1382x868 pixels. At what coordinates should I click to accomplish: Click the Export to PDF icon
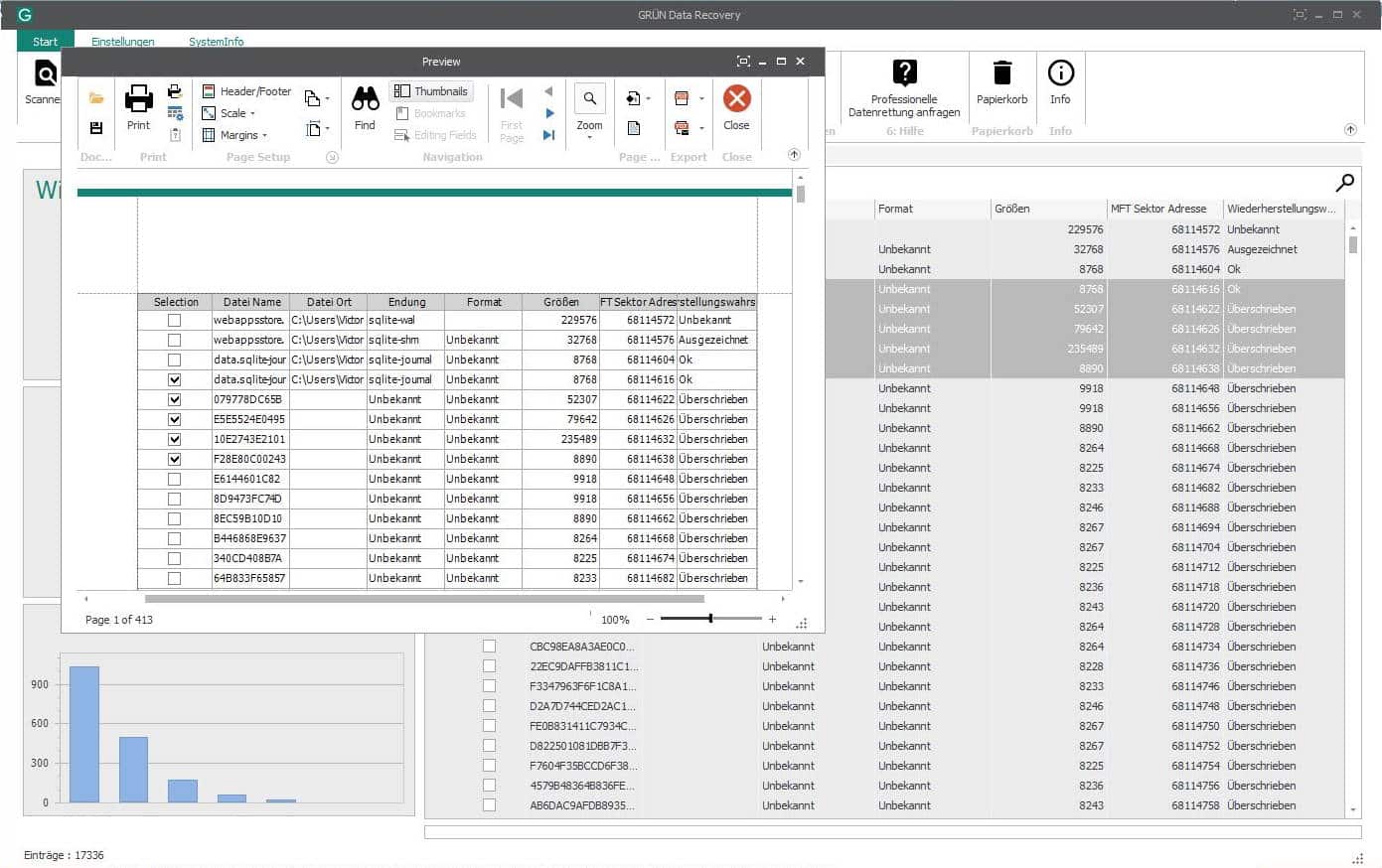pyautogui.click(x=682, y=98)
